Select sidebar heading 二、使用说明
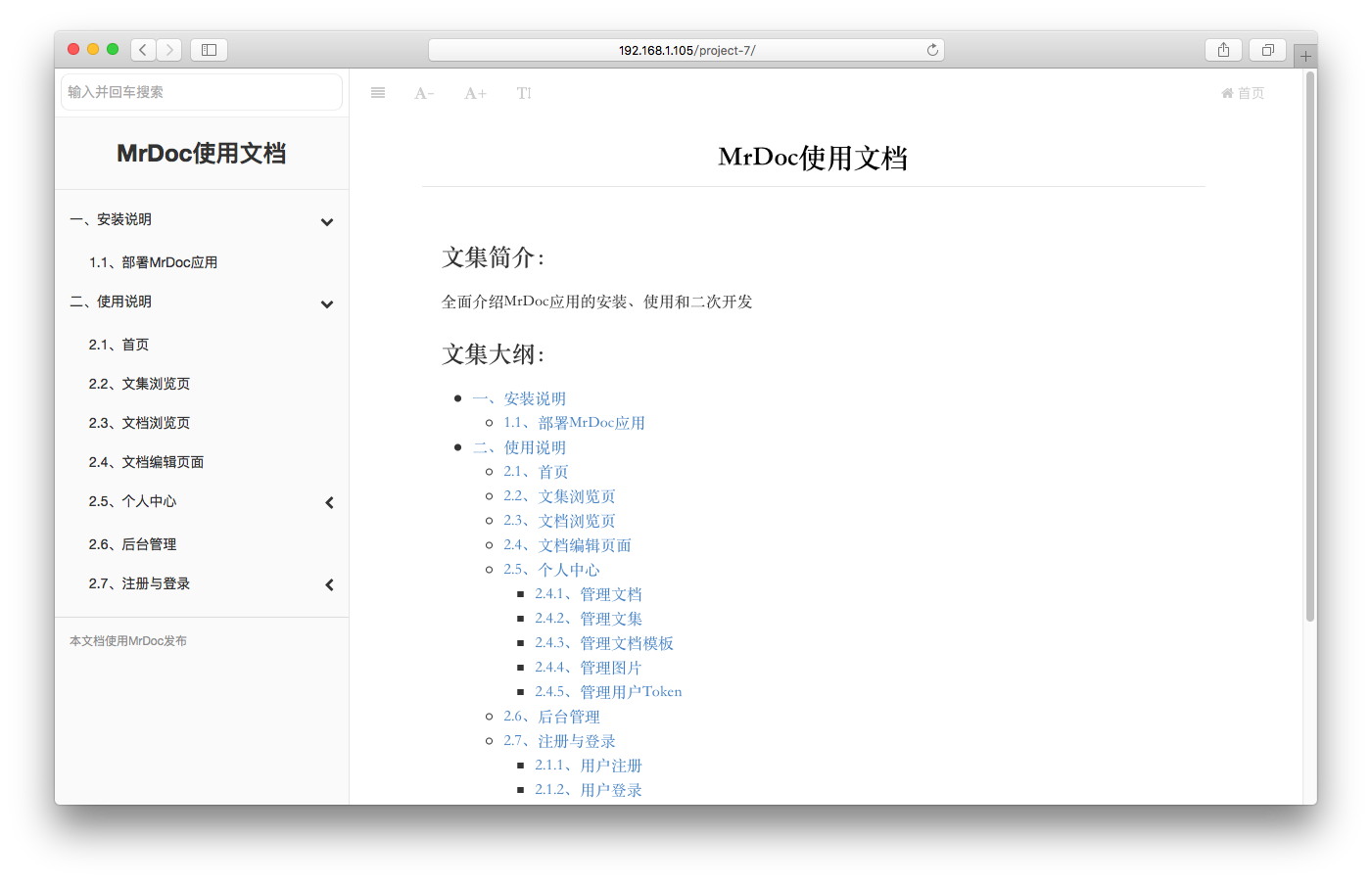Viewport: 1372px width, 883px height. tap(111, 302)
